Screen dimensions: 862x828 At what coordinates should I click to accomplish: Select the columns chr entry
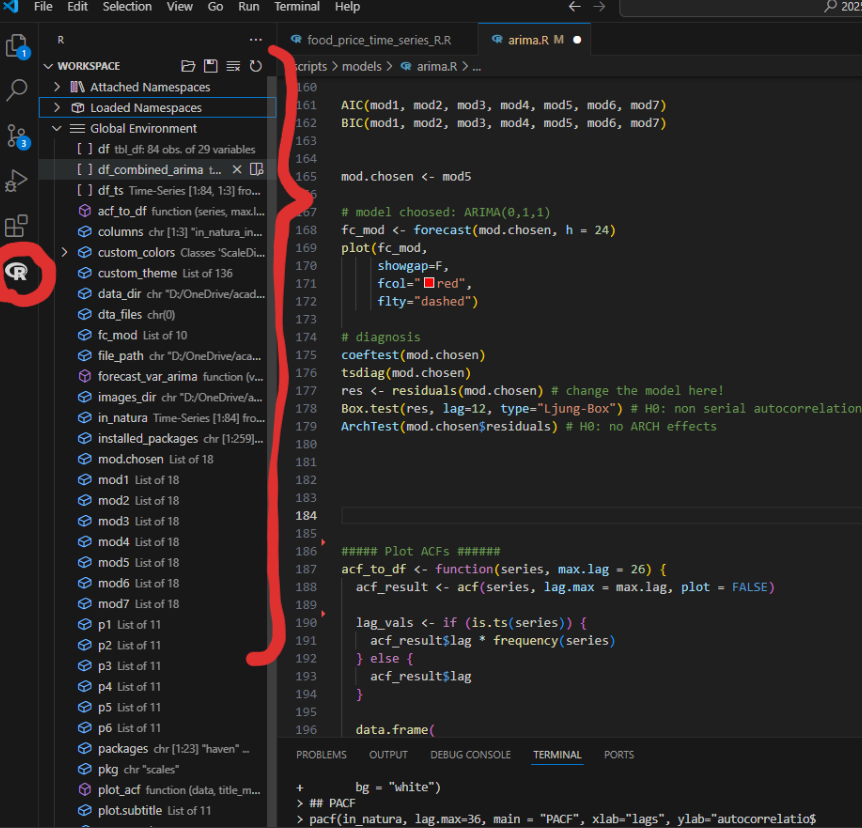coord(159,232)
